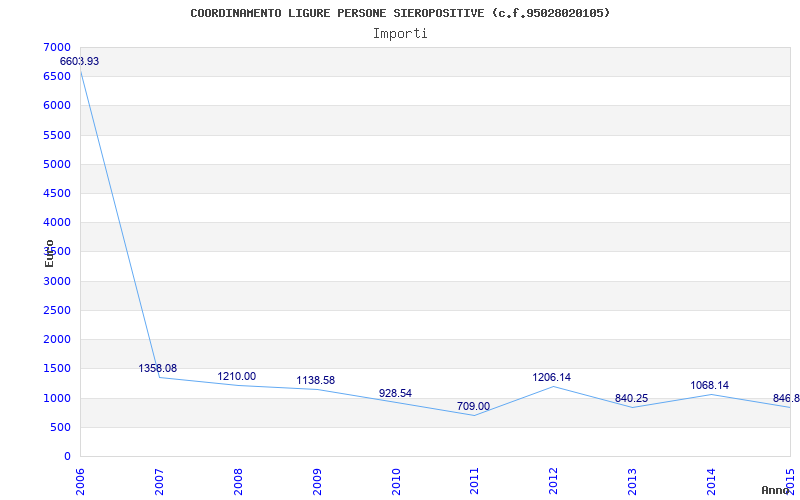
Task: Click the 2013 year axis label
Action: pyautogui.click(x=633, y=482)
